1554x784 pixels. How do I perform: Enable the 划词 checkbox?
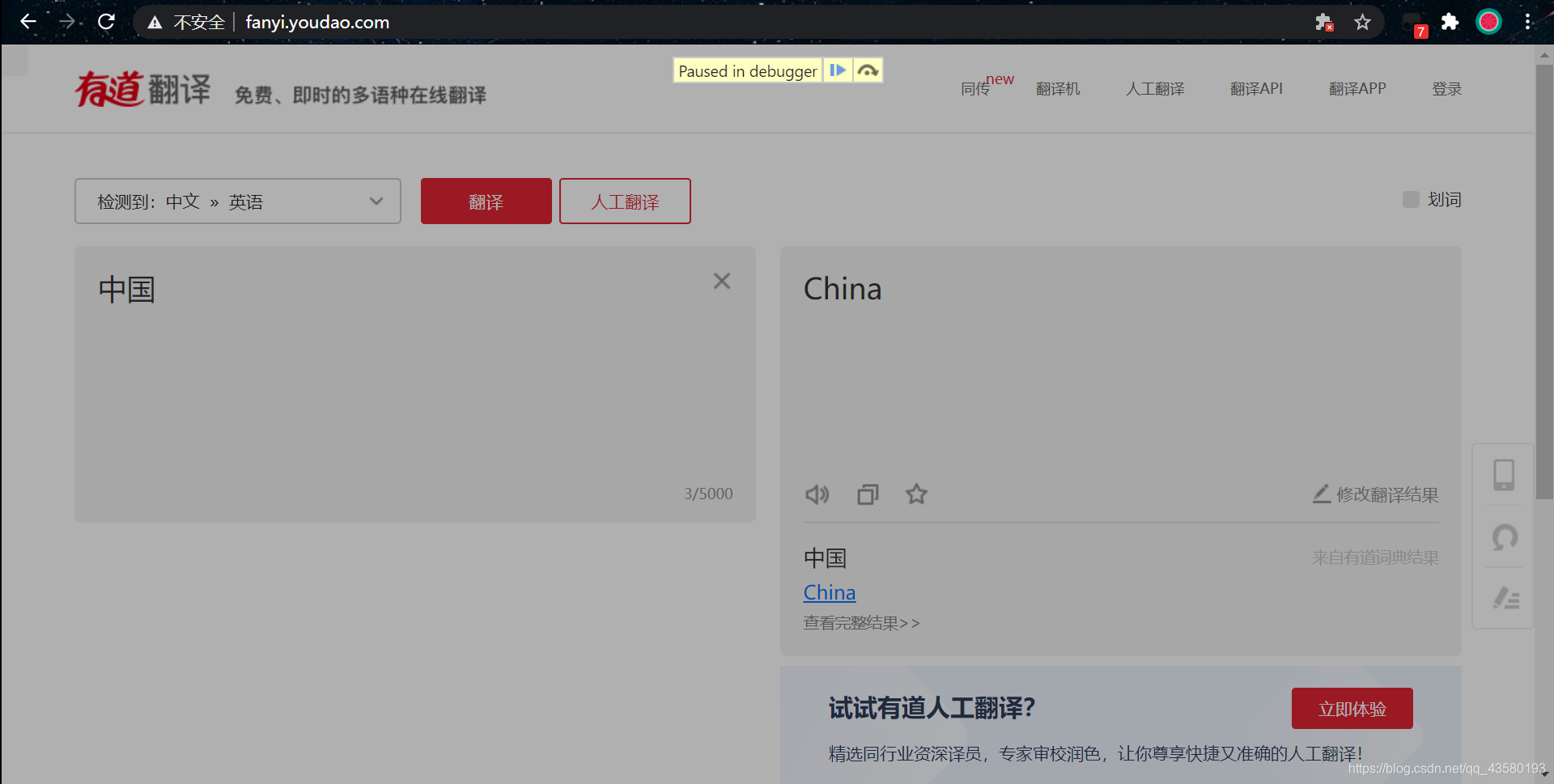click(1411, 199)
